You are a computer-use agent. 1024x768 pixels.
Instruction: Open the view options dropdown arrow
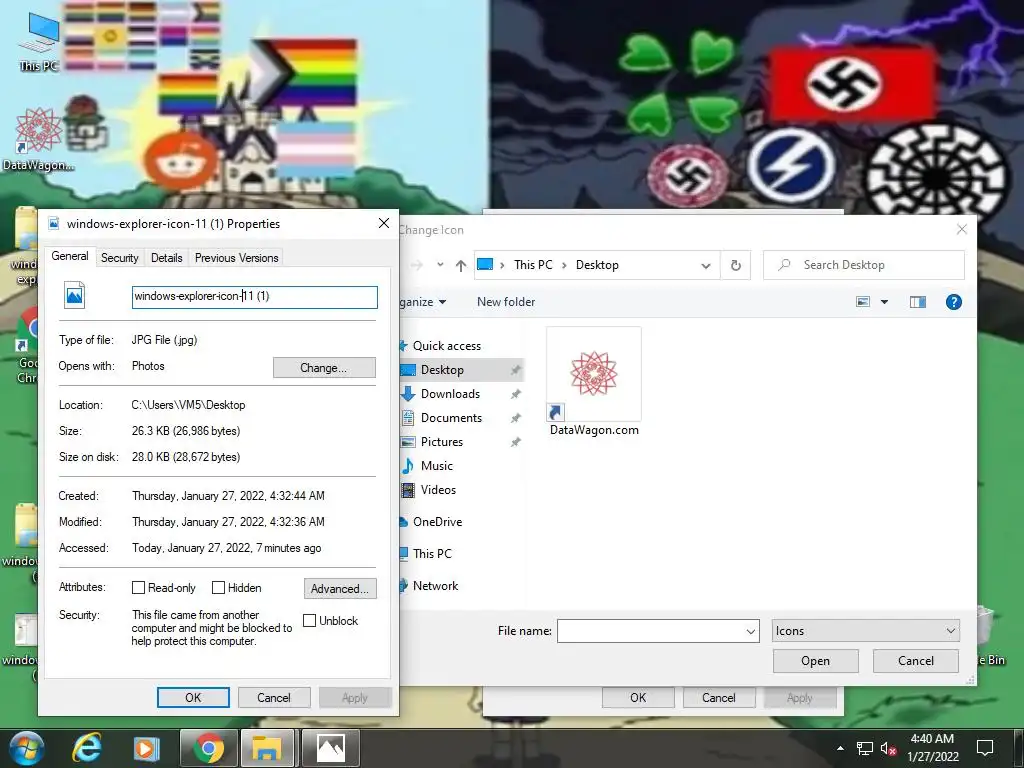(884, 302)
